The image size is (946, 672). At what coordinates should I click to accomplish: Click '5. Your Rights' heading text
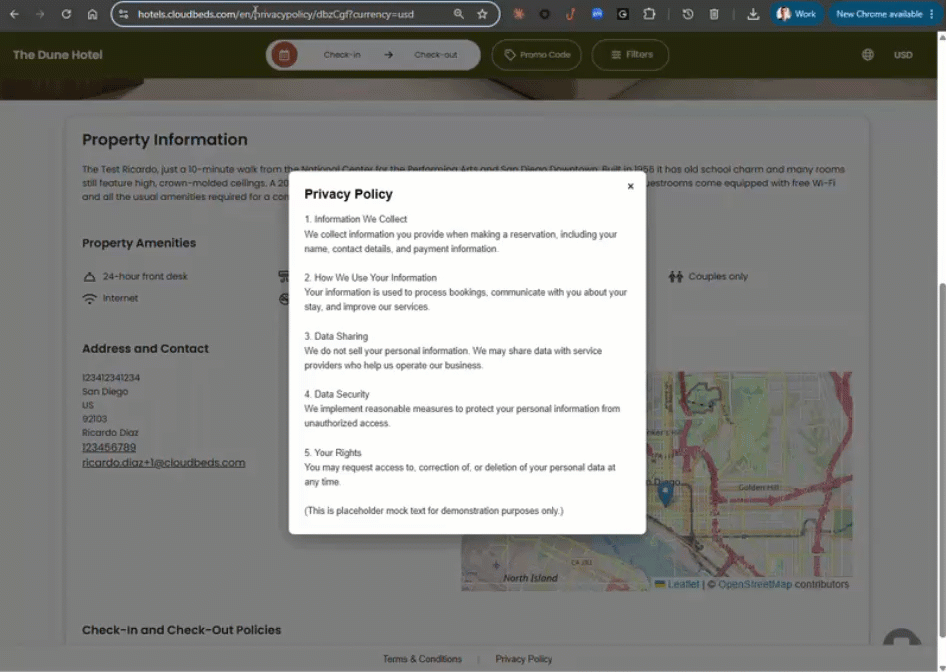tap(333, 452)
